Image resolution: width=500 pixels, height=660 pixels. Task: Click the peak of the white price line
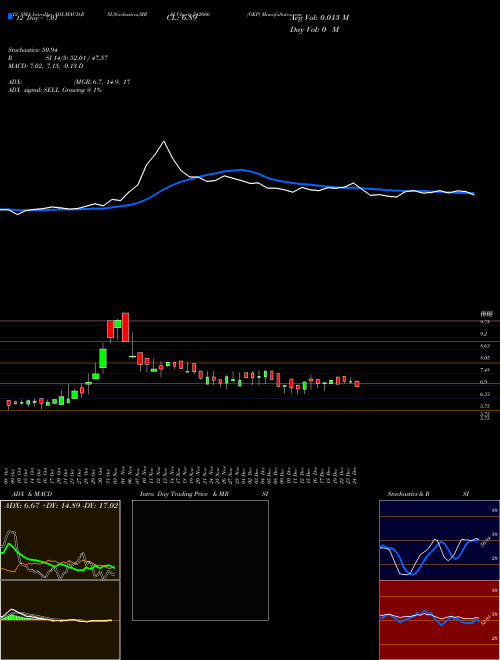pyautogui.click(x=164, y=141)
